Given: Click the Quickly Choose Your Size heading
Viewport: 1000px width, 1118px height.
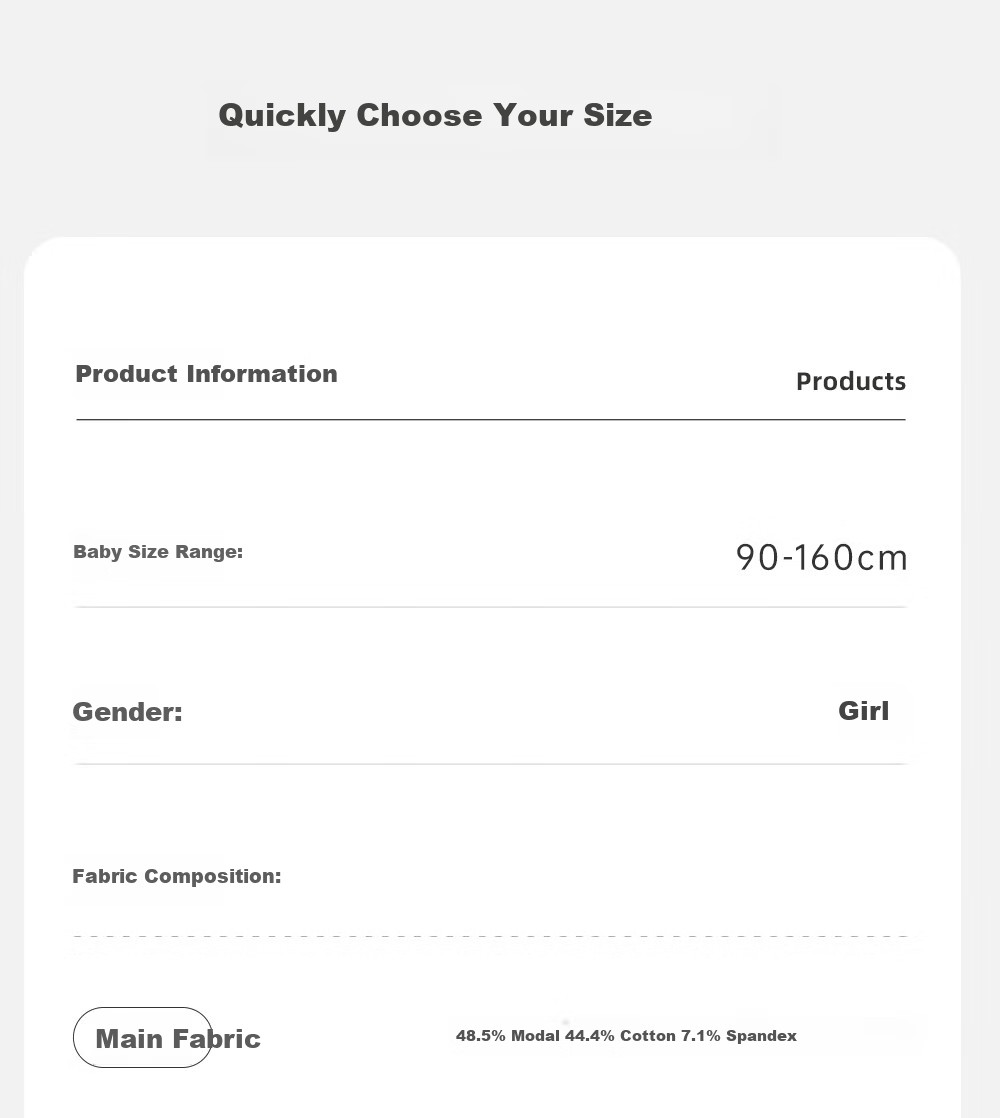Looking at the screenshot, I should (435, 116).
